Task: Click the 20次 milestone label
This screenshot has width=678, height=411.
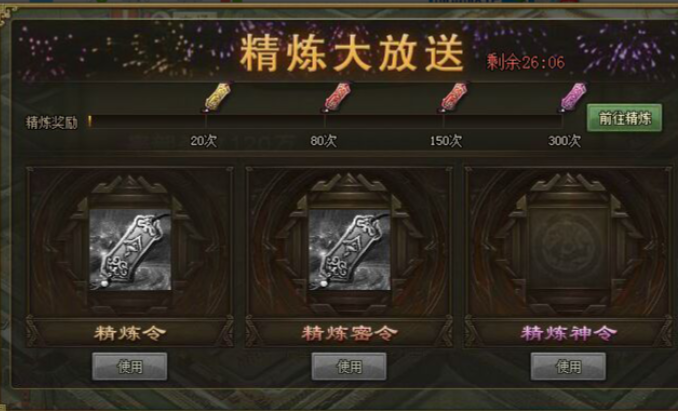Action: click(x=204, y=141)
